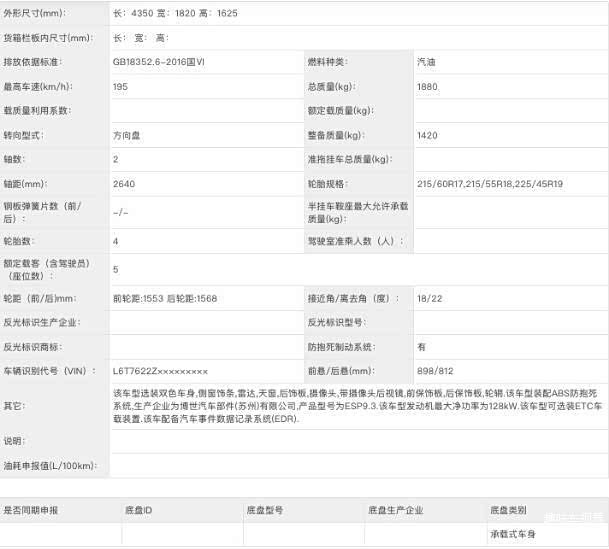
Task: Select the 轴距 value 2640
Action: pyautogui.click(x=124, y=184)
